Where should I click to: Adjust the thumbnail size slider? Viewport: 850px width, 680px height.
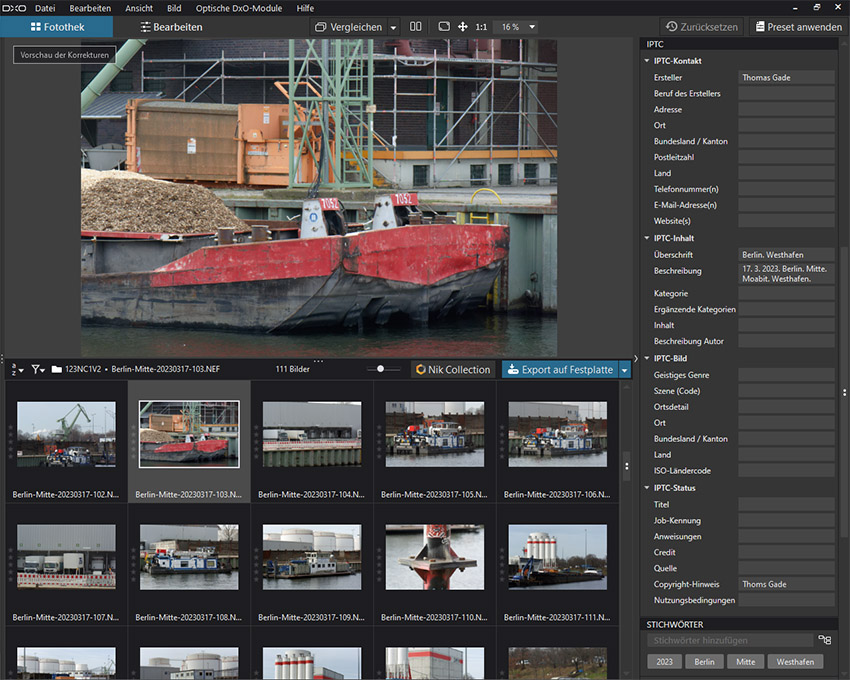381,369
